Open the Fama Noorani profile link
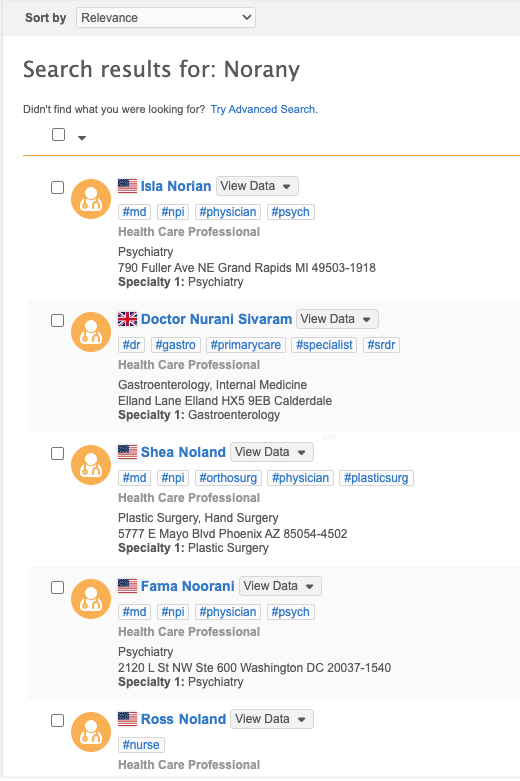Viewport: 520px width, 781px height. [x=187, y=586]
